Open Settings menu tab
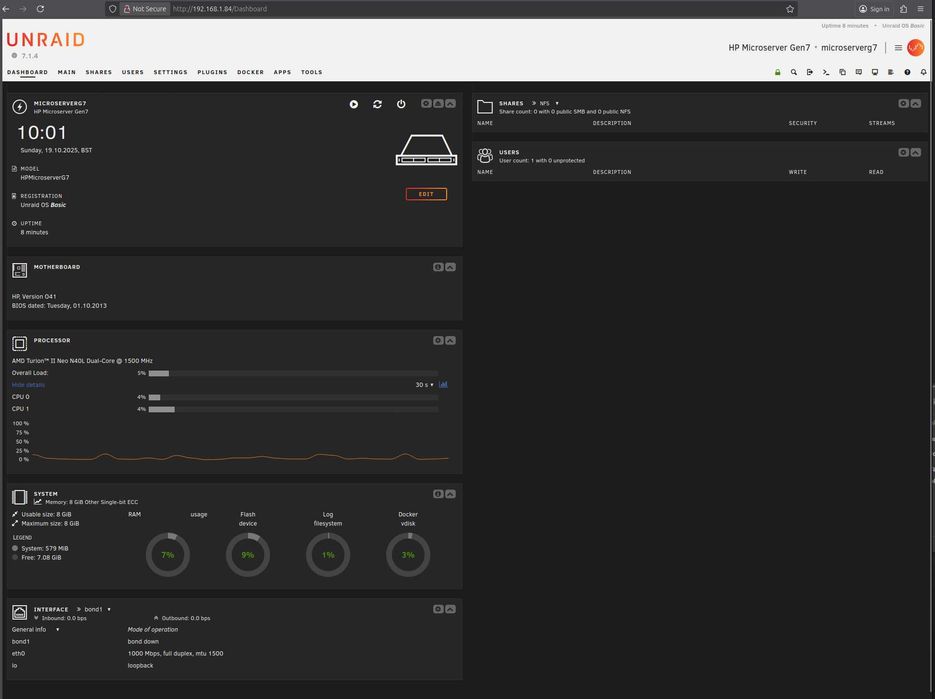Image resolution: width=935 pixels, height=699 pixels. (171, 72)
